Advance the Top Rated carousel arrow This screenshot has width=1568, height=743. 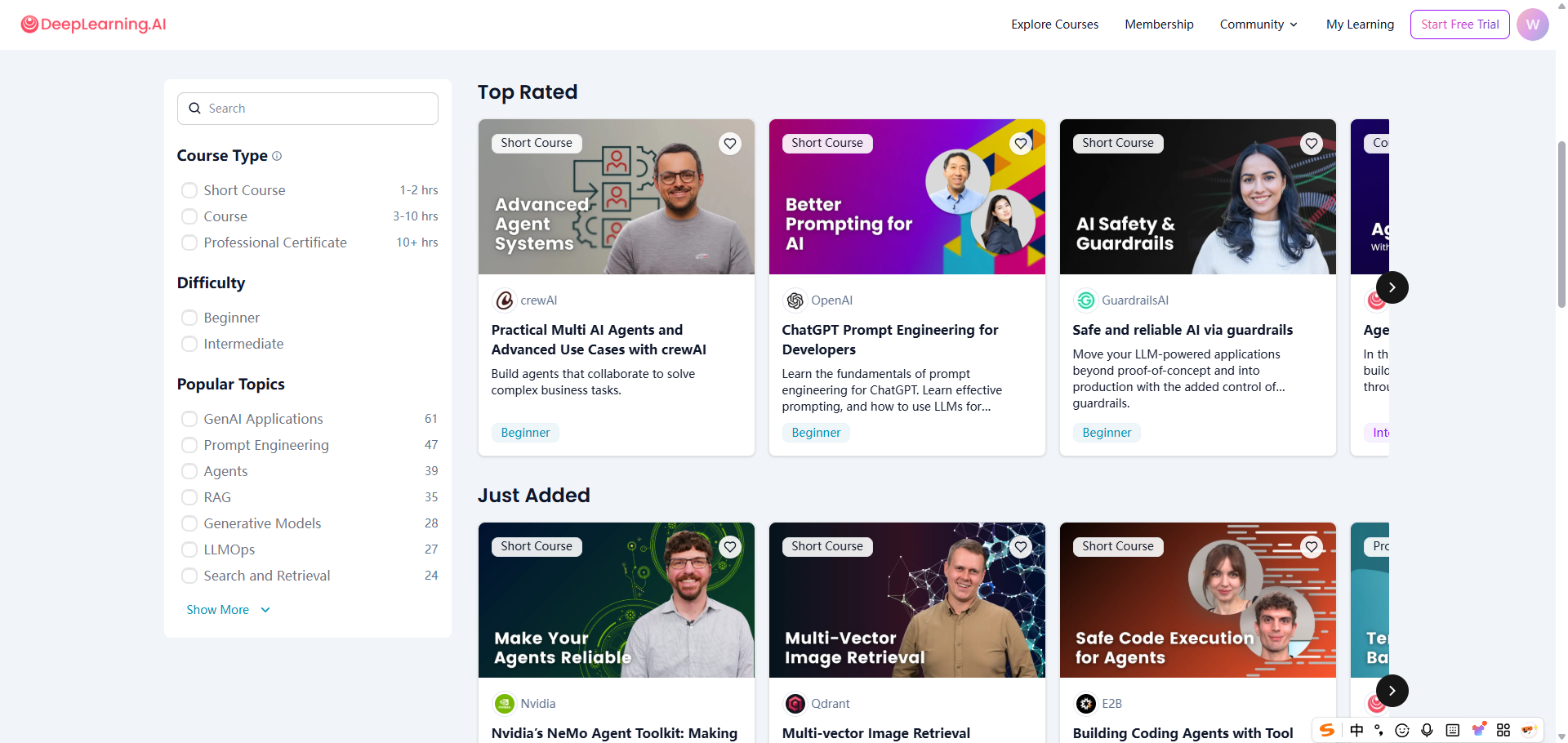coord(1392,287)
